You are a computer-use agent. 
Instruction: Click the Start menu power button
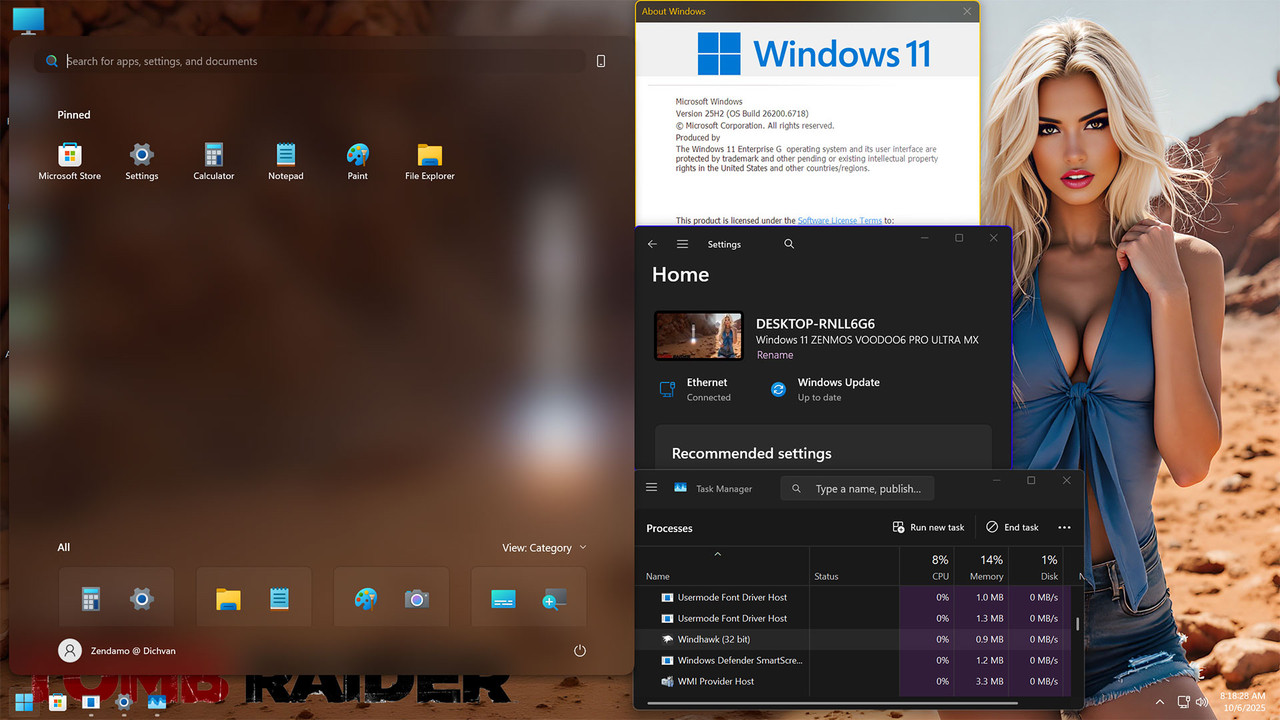pos(580,651)
